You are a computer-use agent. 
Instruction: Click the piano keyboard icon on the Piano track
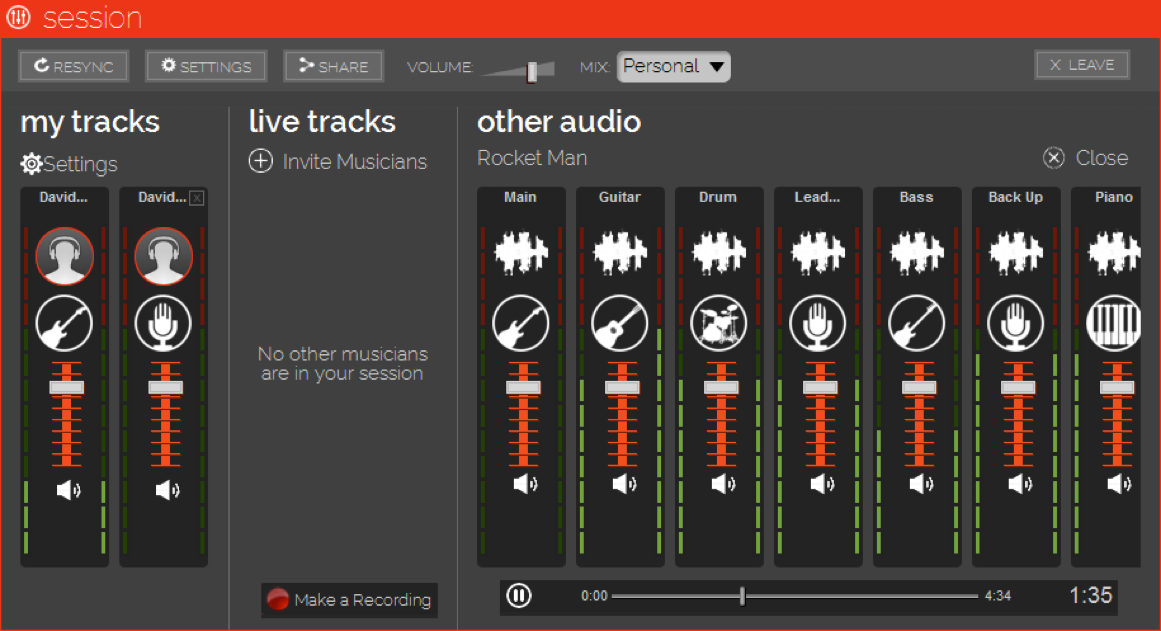pyautogui.click(x=1114, y=323)
